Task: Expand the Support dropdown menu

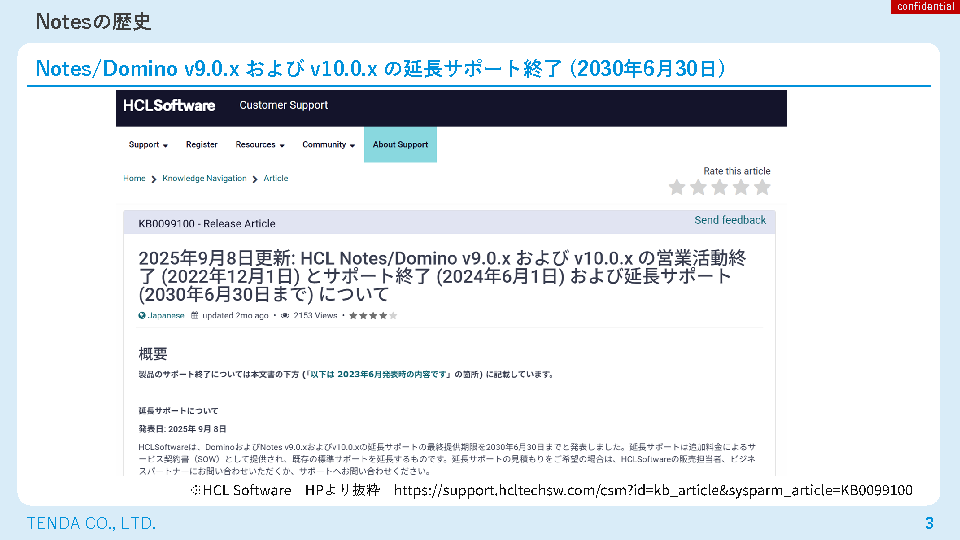Action: (x=148, y=145)
